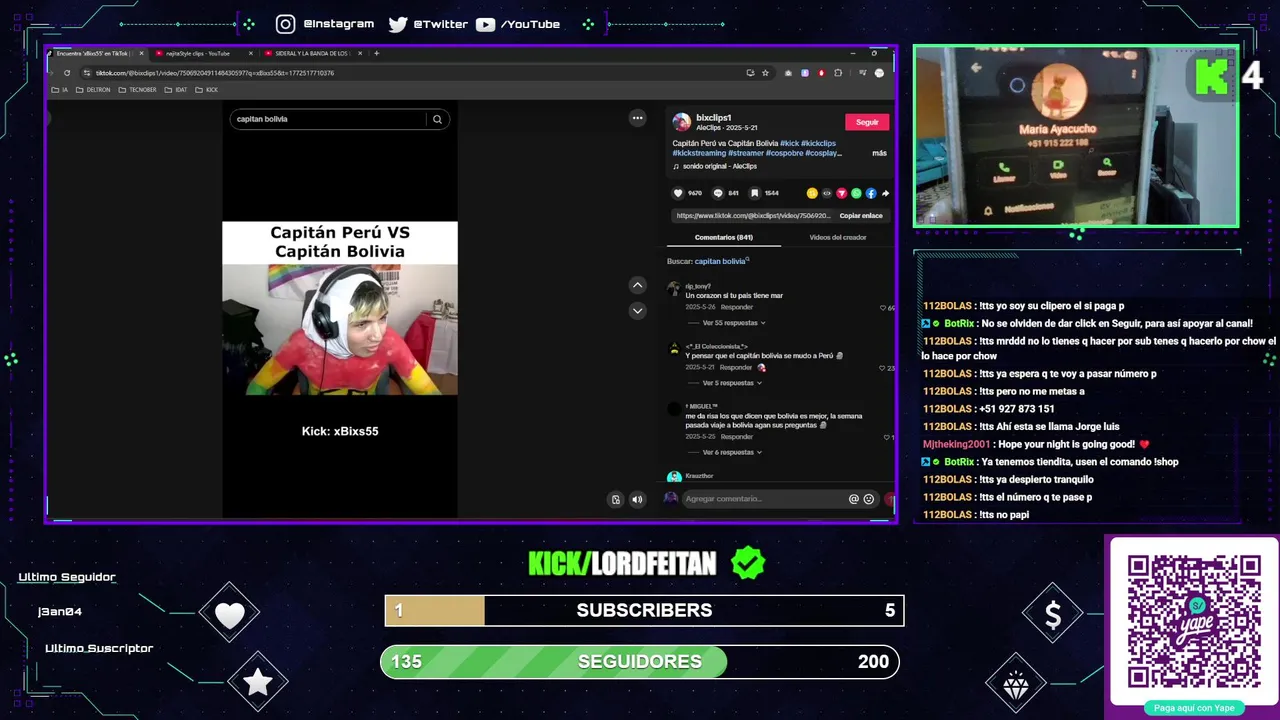Bookmark the page with the star icon
The width and height of the screenshot is (1280, 720).
tap(765, 73)
